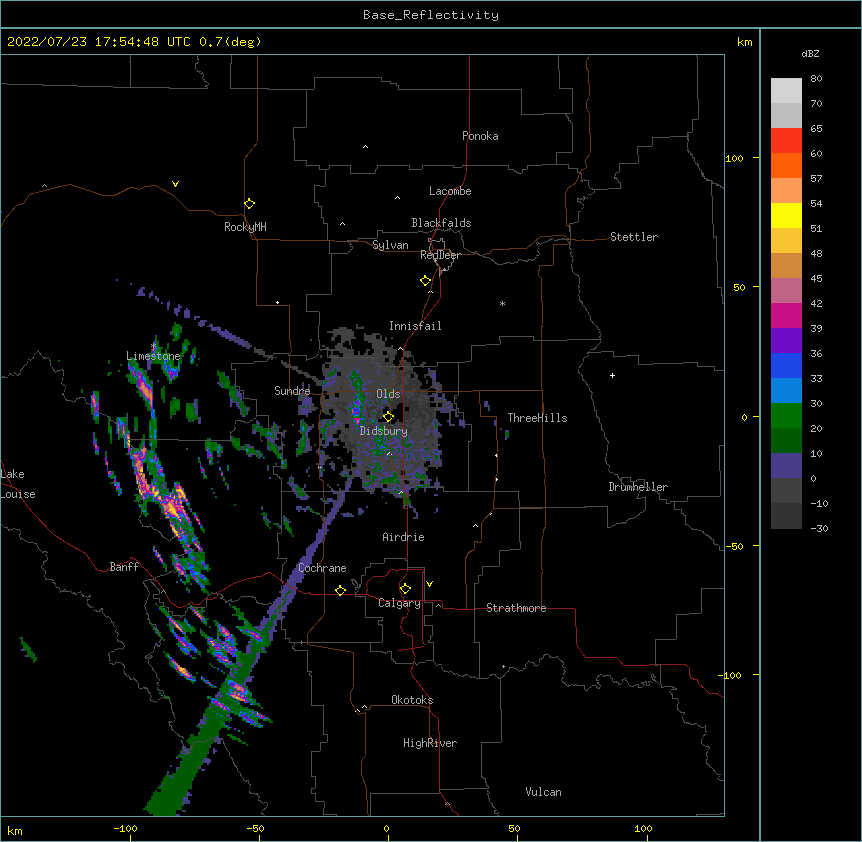The height and width of the screenshot is (842, 862).
Task: Pick the purple 36-39 dBZ legend swatch
Action: 786,340
